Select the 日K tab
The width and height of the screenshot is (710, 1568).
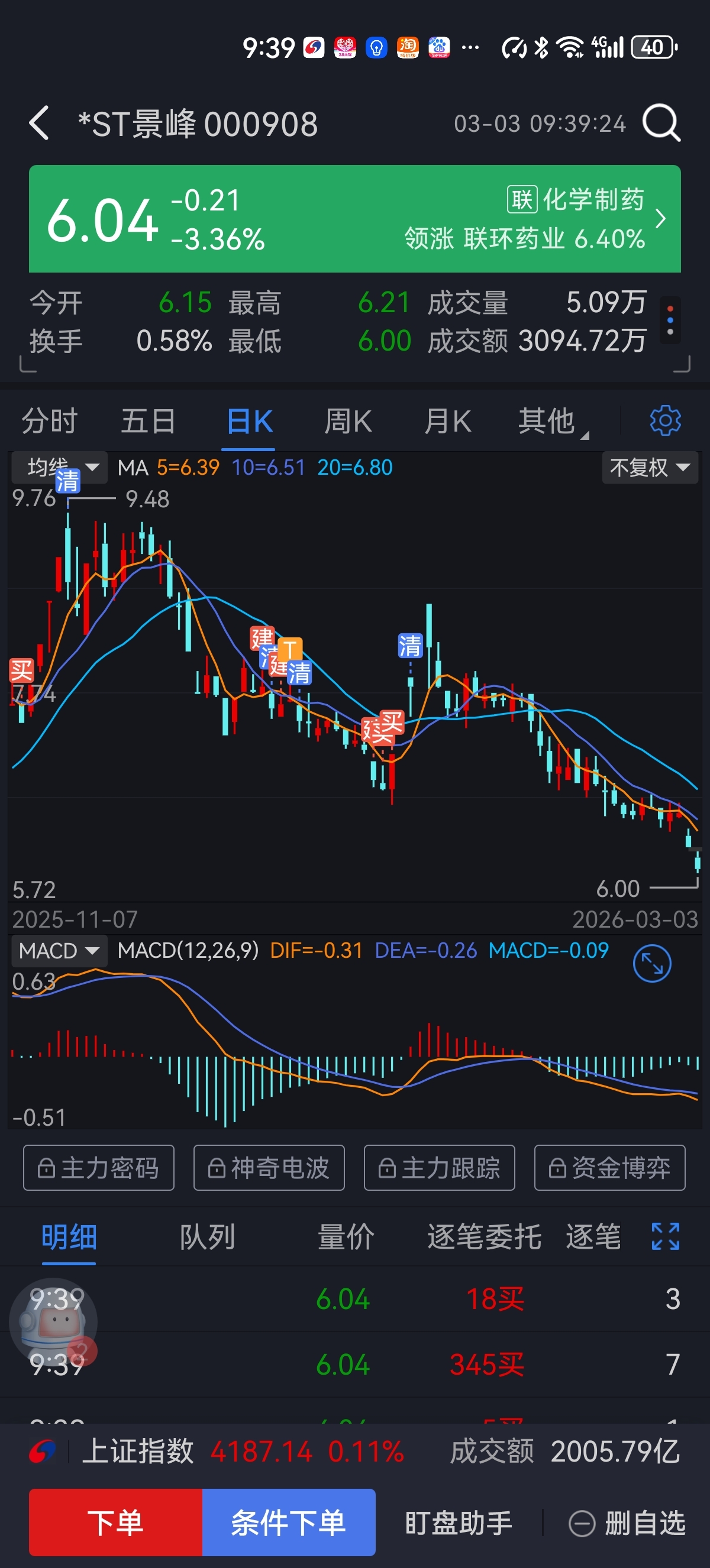click(249, 421)
